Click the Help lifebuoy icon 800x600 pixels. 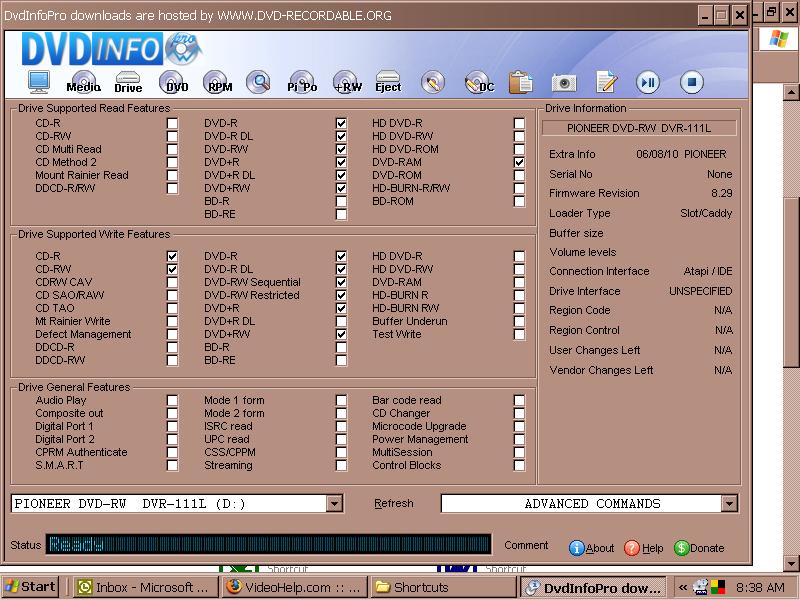(x=632, y=548)
